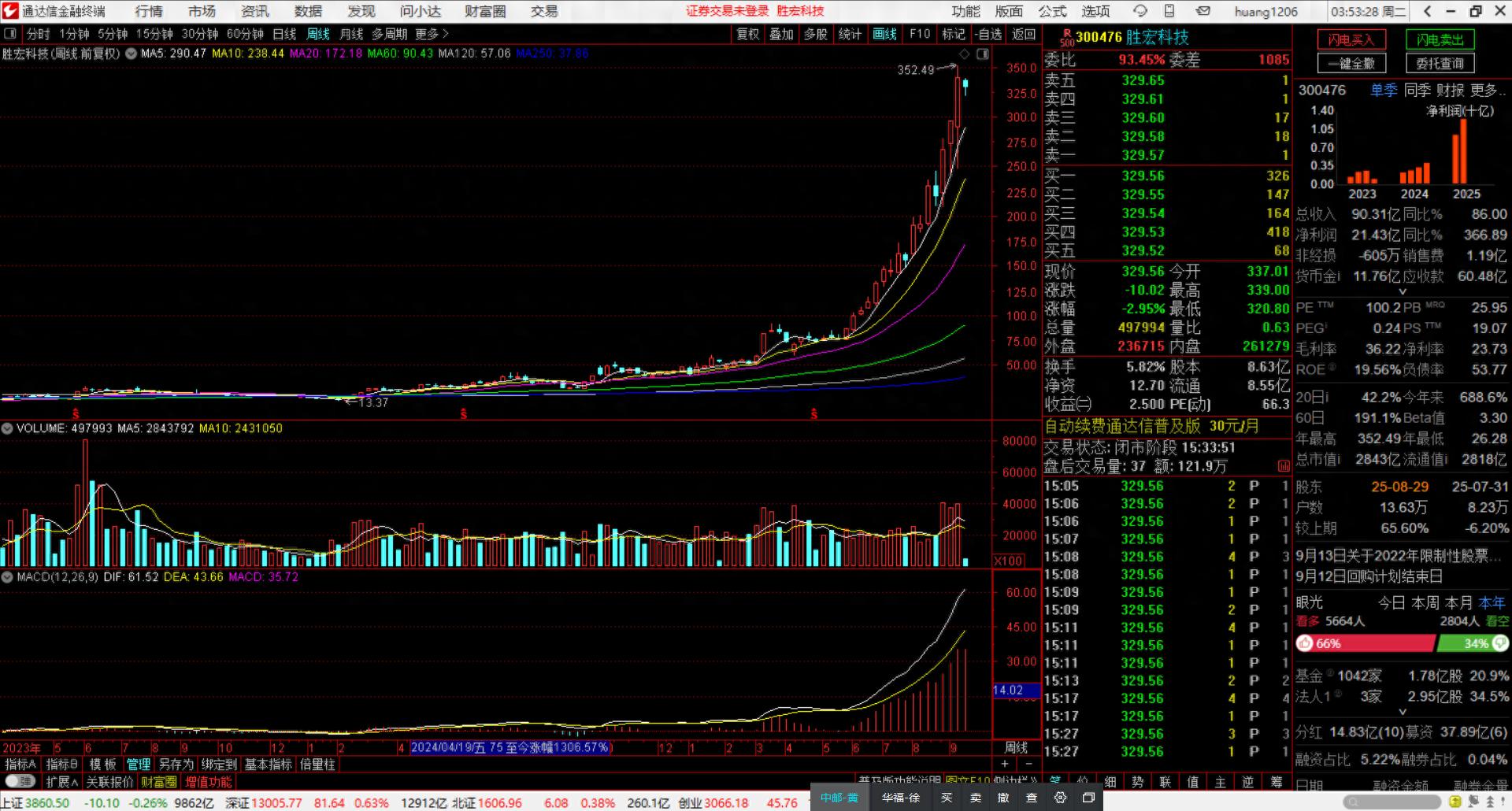The height and width of the screenshot is (811, 1512).
Task: Click the 买 buy button in trade bar
Action: [947, 798]
